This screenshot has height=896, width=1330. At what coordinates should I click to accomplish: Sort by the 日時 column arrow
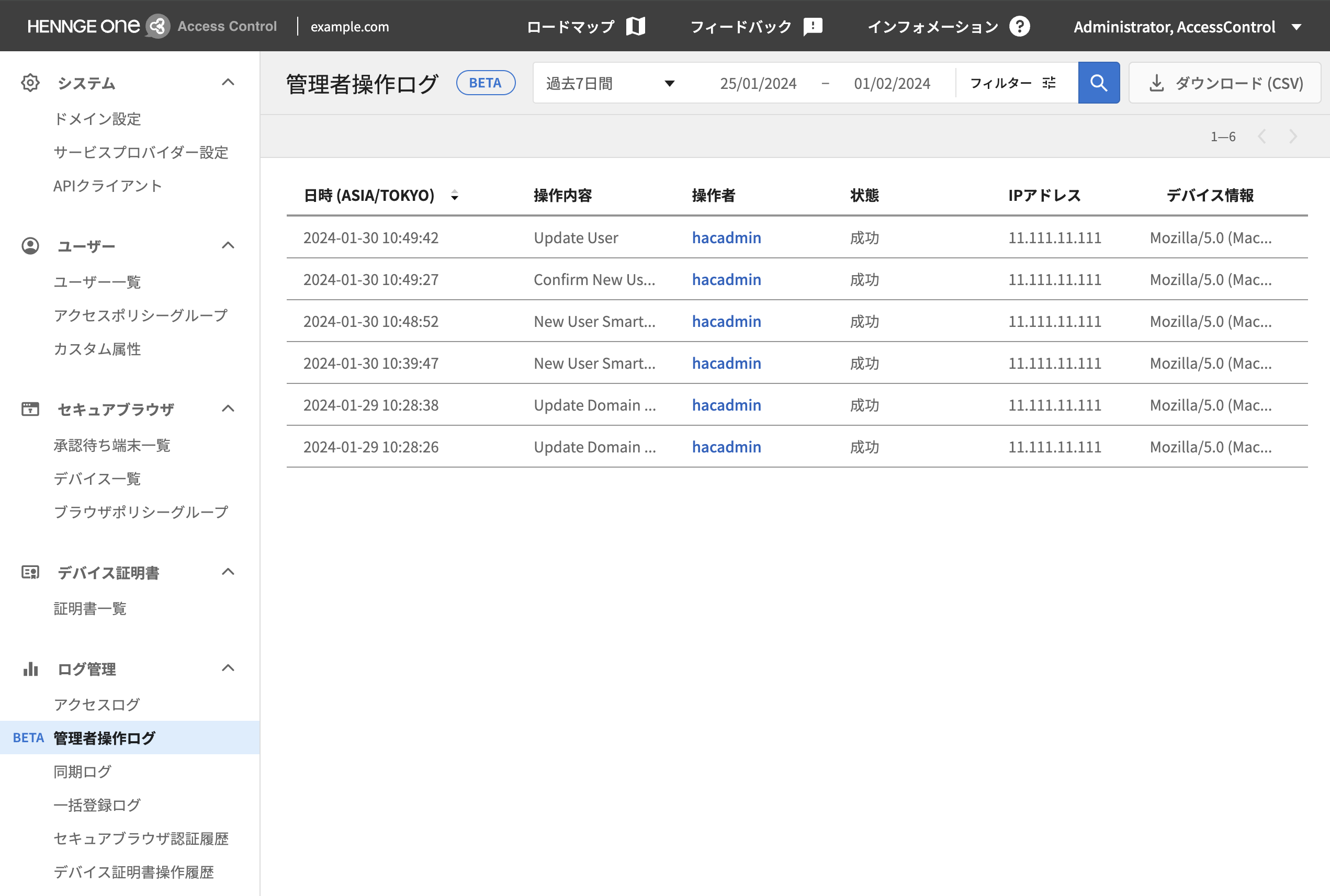click(454, 196)
